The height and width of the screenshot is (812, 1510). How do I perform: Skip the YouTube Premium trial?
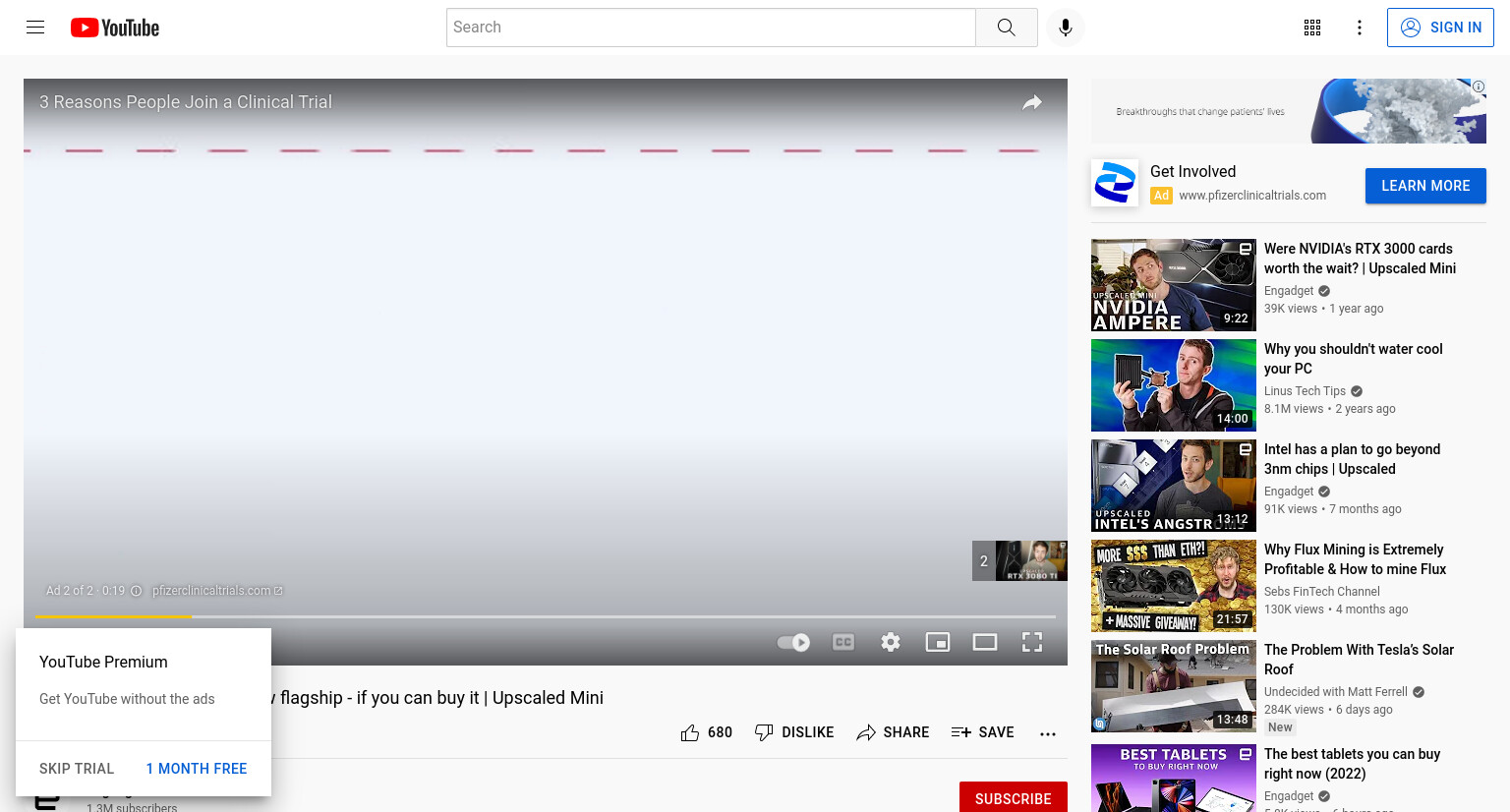click(77, 769)
